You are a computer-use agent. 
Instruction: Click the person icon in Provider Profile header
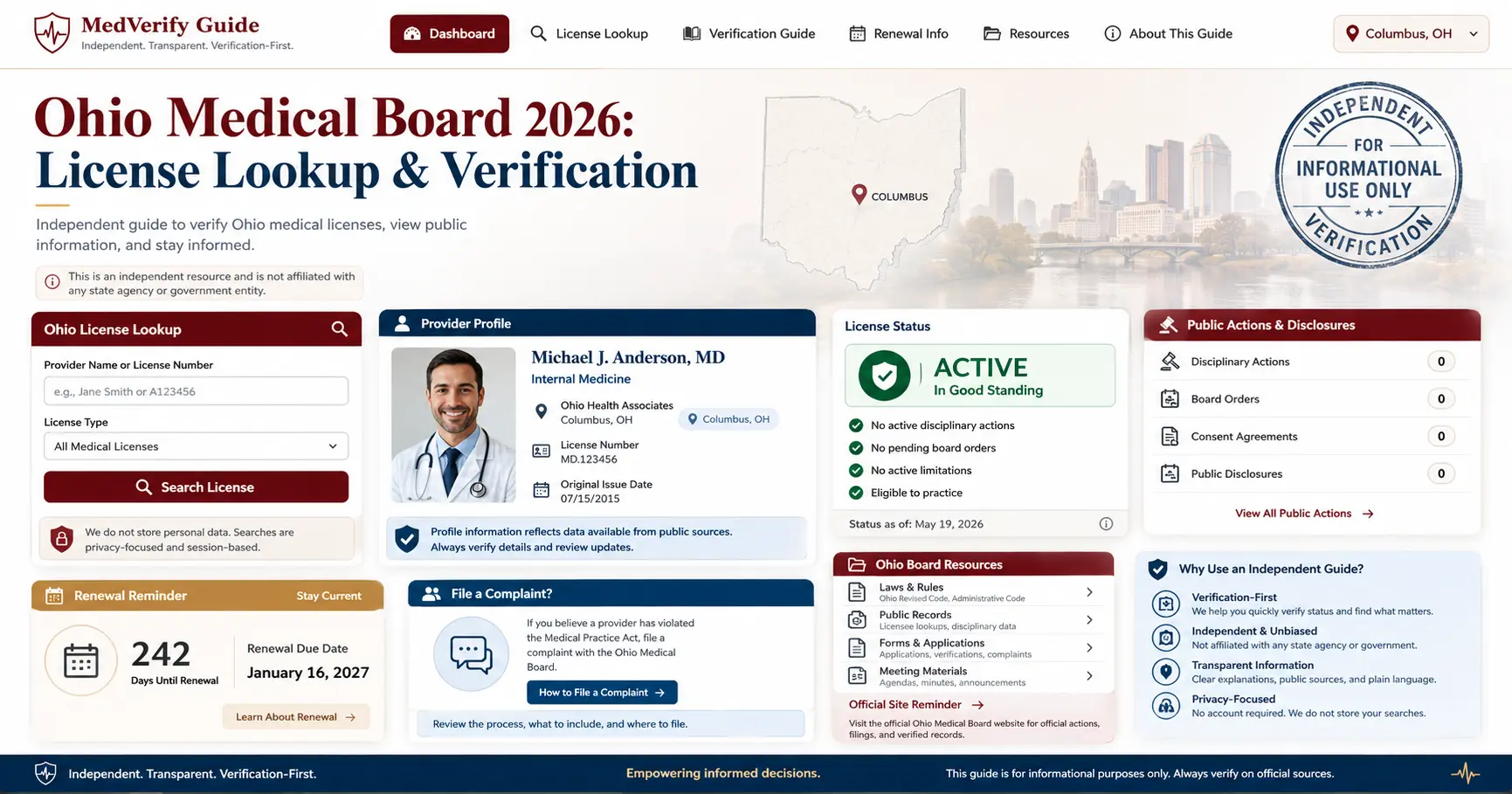pyautogui.click(x=402, y=324)
